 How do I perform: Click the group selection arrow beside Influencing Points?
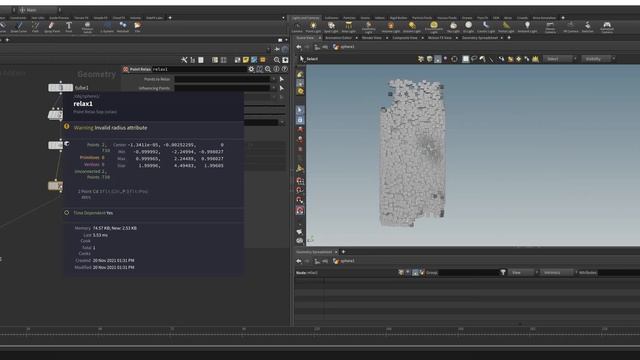coord(282,88)
